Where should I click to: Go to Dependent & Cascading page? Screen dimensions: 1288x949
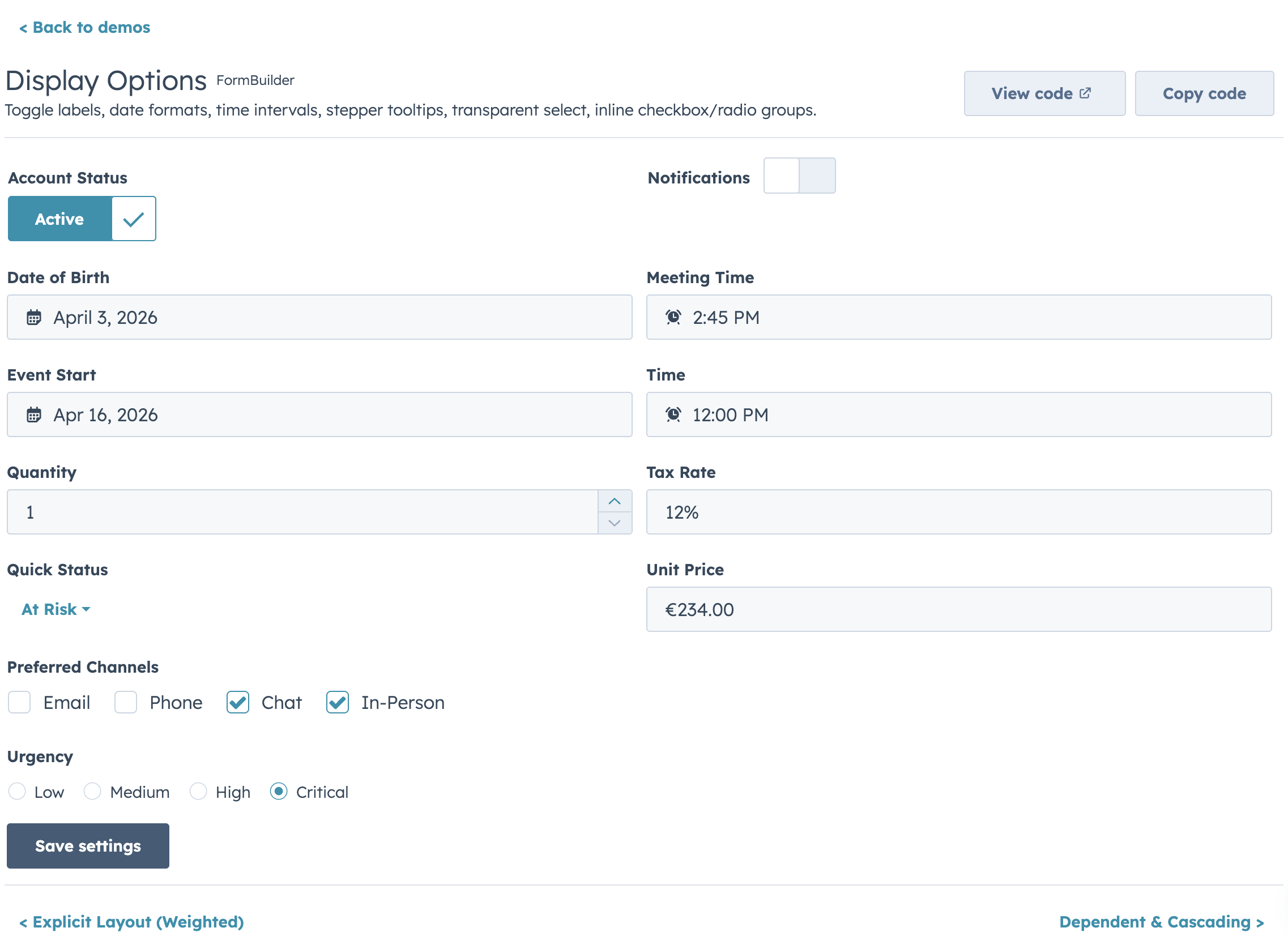click(1161, 921)
